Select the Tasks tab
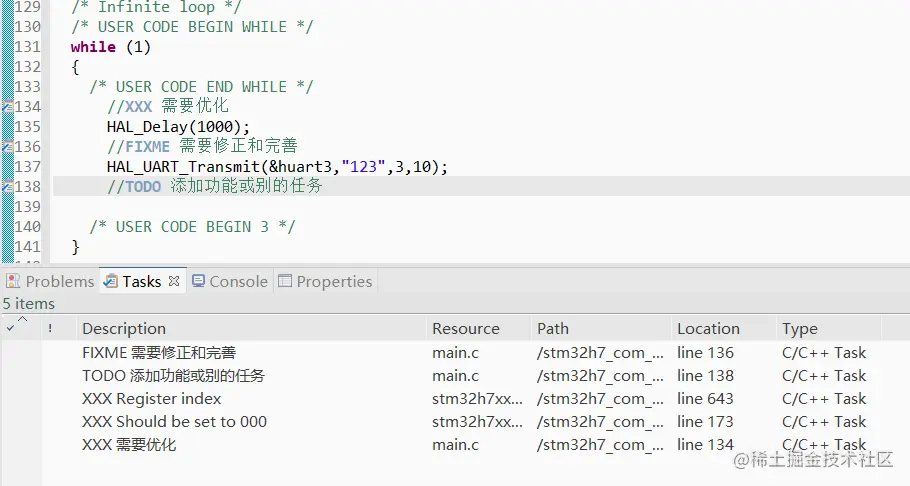 142,282
